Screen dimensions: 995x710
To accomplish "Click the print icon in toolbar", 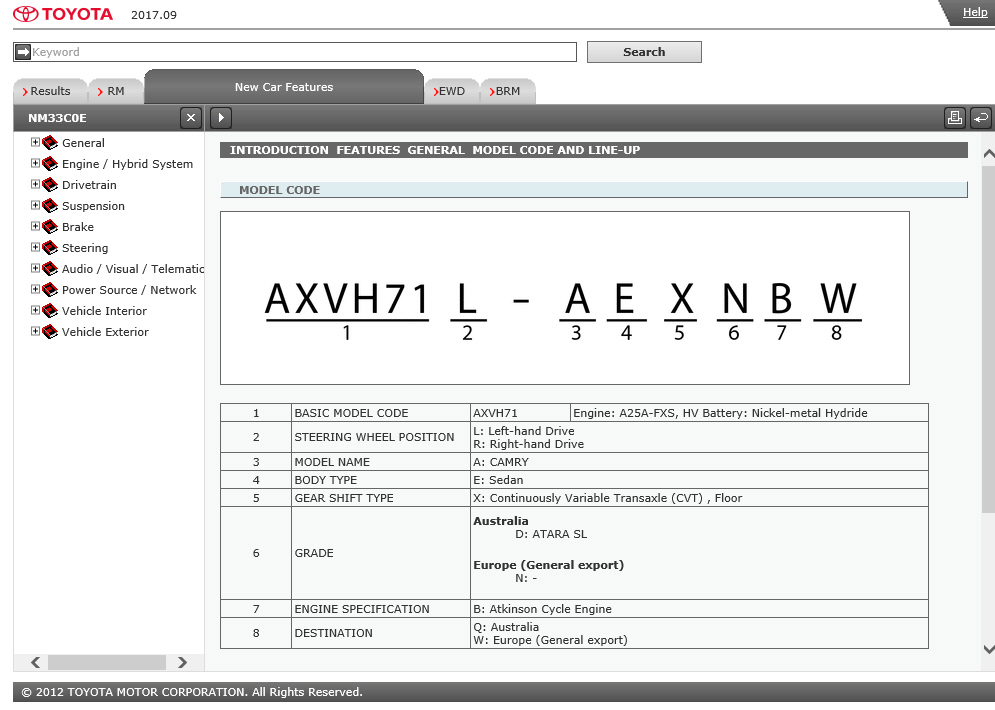I will click(x=954, y=118).
